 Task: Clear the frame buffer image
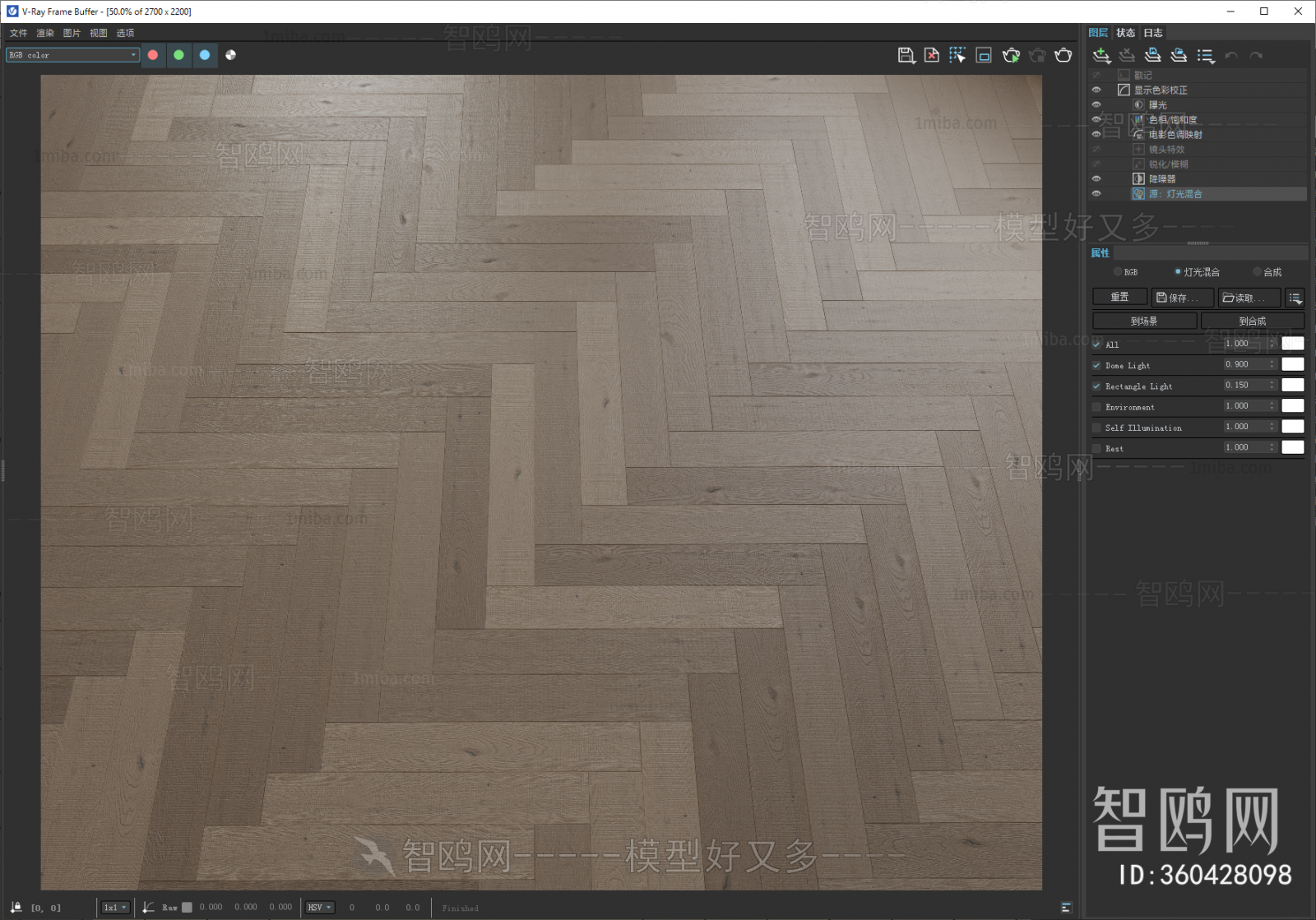(x=932, y=55)
